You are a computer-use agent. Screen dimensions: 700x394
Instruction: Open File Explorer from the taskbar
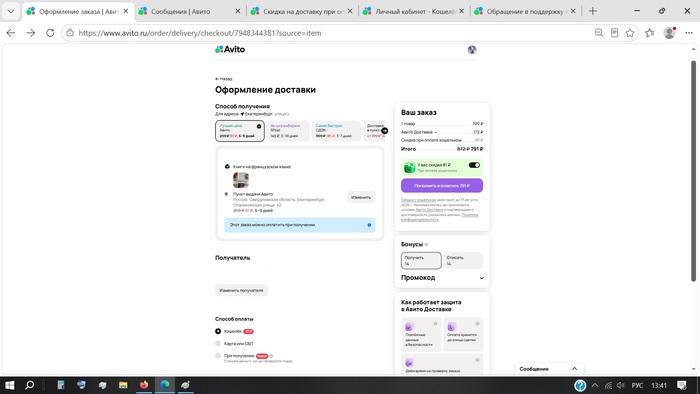123,385
